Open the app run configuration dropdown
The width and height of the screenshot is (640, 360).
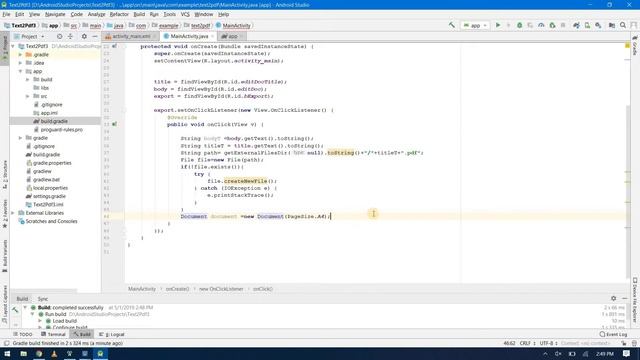(476, 25)
